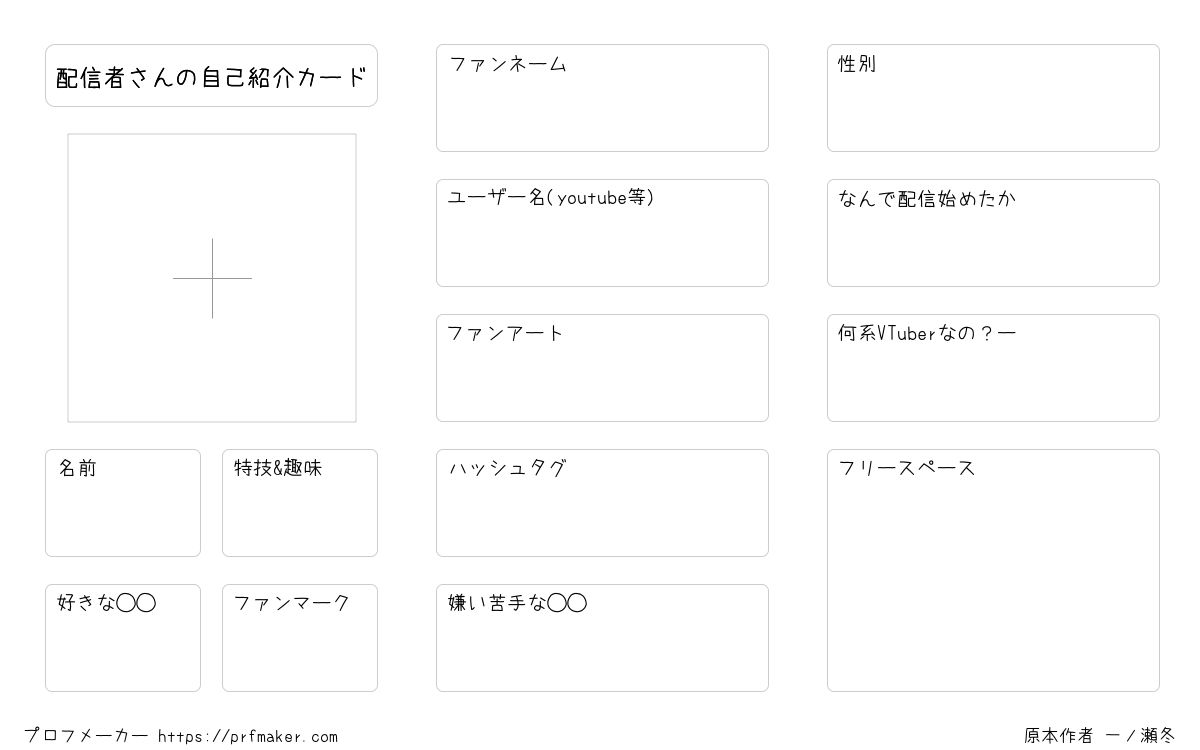This screenshot has height=750, width=1200.
Task: Click the ユーザー名(youtube等) field
Action: [x=602, y=233]
